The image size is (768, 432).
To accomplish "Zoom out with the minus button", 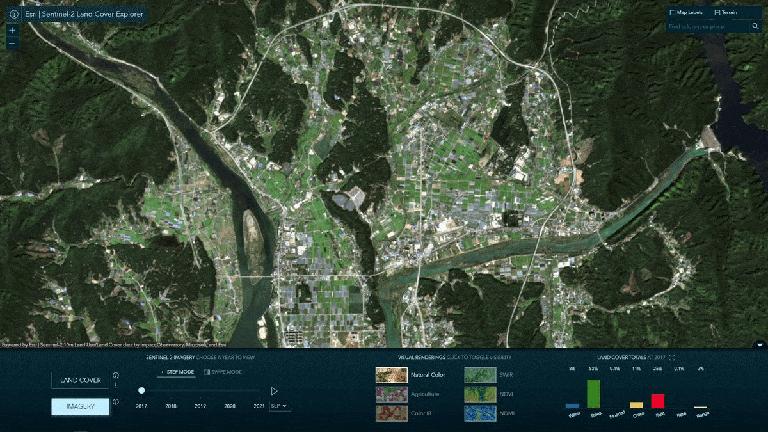I will point(13,44).
